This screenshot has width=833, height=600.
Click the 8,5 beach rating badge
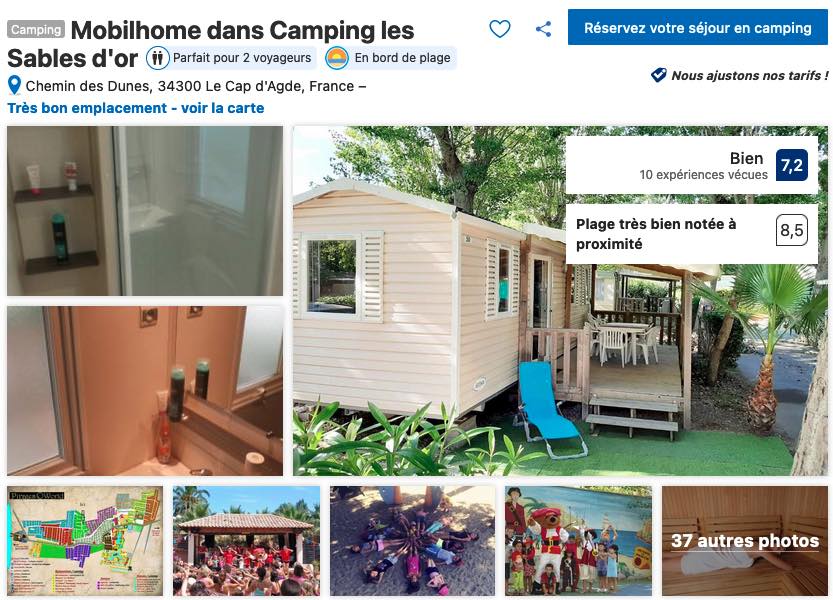pos(792,230)
